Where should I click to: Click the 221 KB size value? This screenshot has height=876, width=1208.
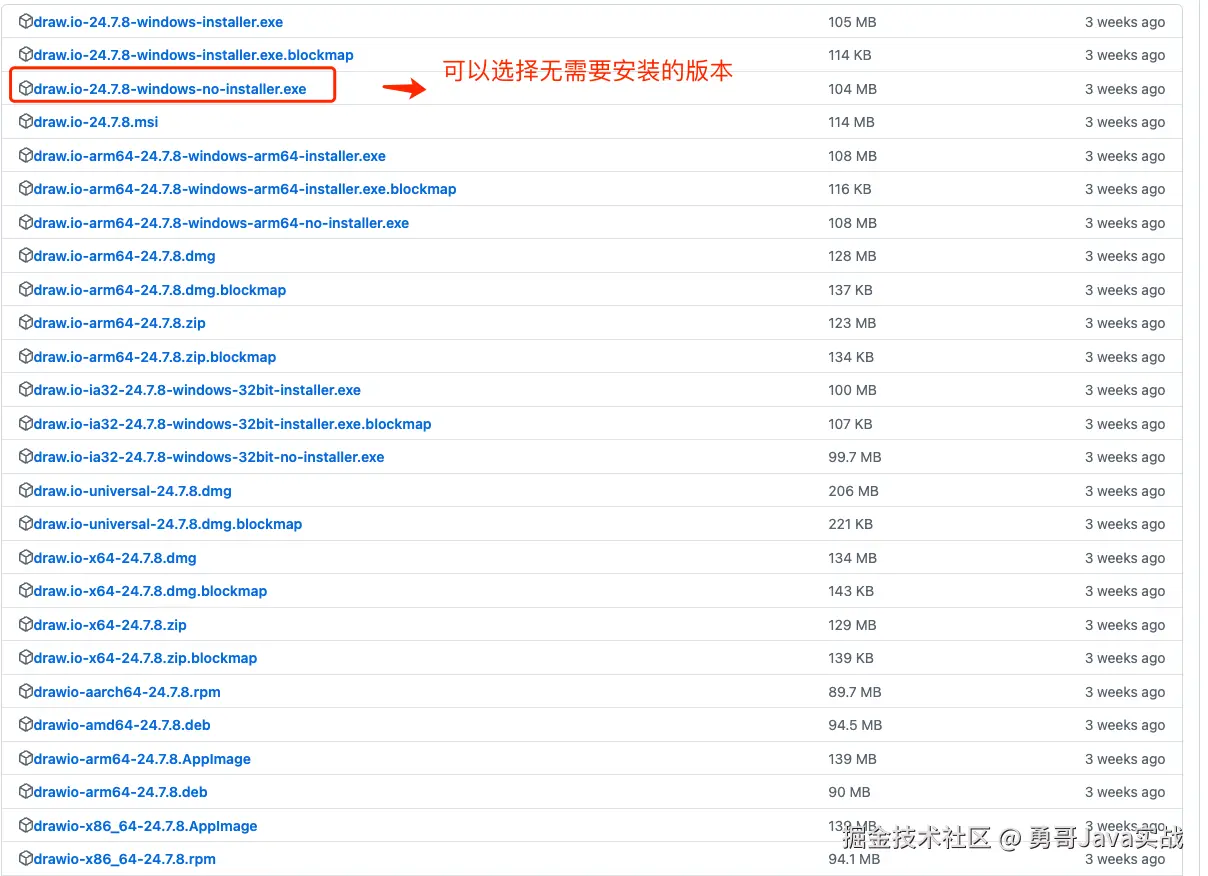850,524
